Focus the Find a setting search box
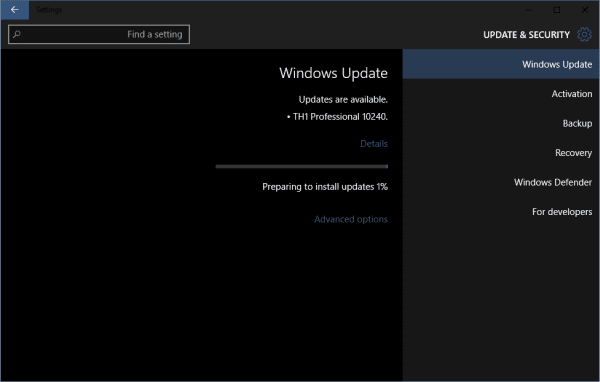 [99, 34]
